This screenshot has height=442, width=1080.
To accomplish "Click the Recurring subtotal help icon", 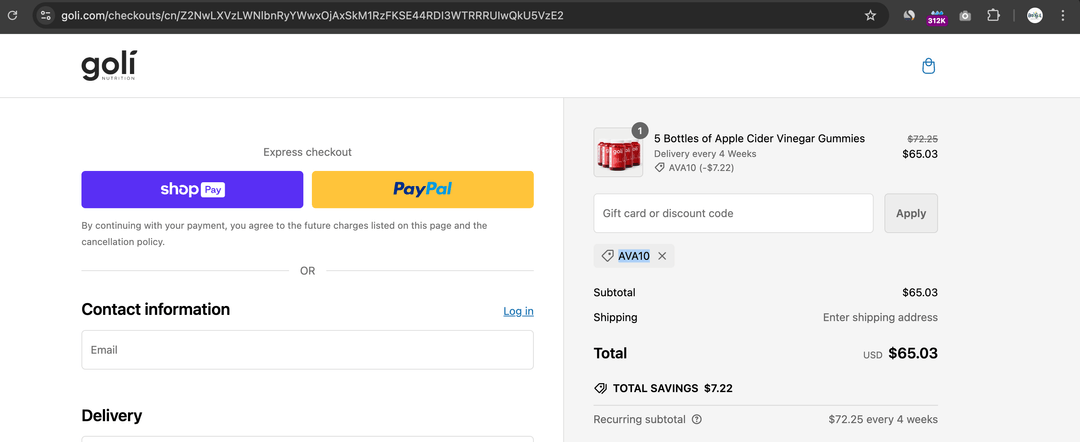I will point(697,420).
